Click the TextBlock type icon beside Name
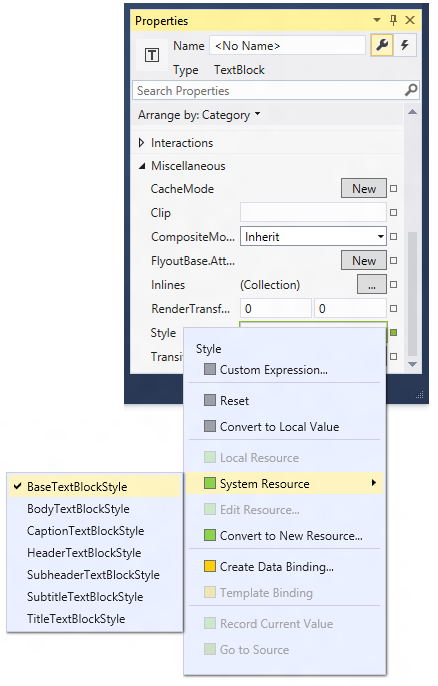Screen dimensions: 438x686 tap(152, 55)
